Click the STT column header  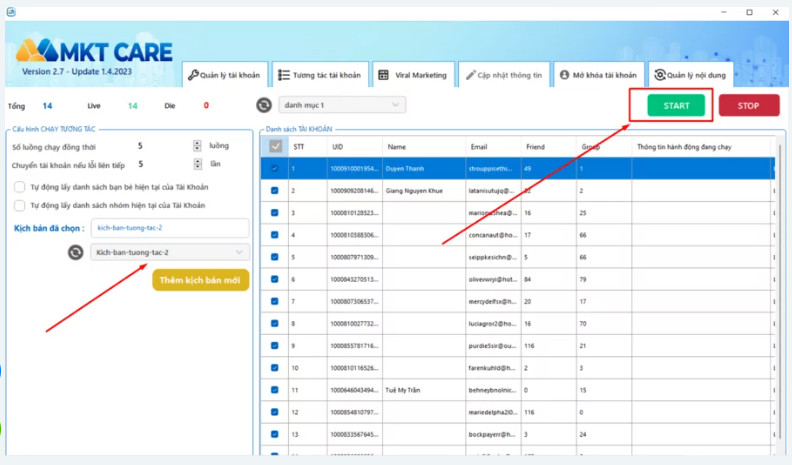tap(308, 147)
